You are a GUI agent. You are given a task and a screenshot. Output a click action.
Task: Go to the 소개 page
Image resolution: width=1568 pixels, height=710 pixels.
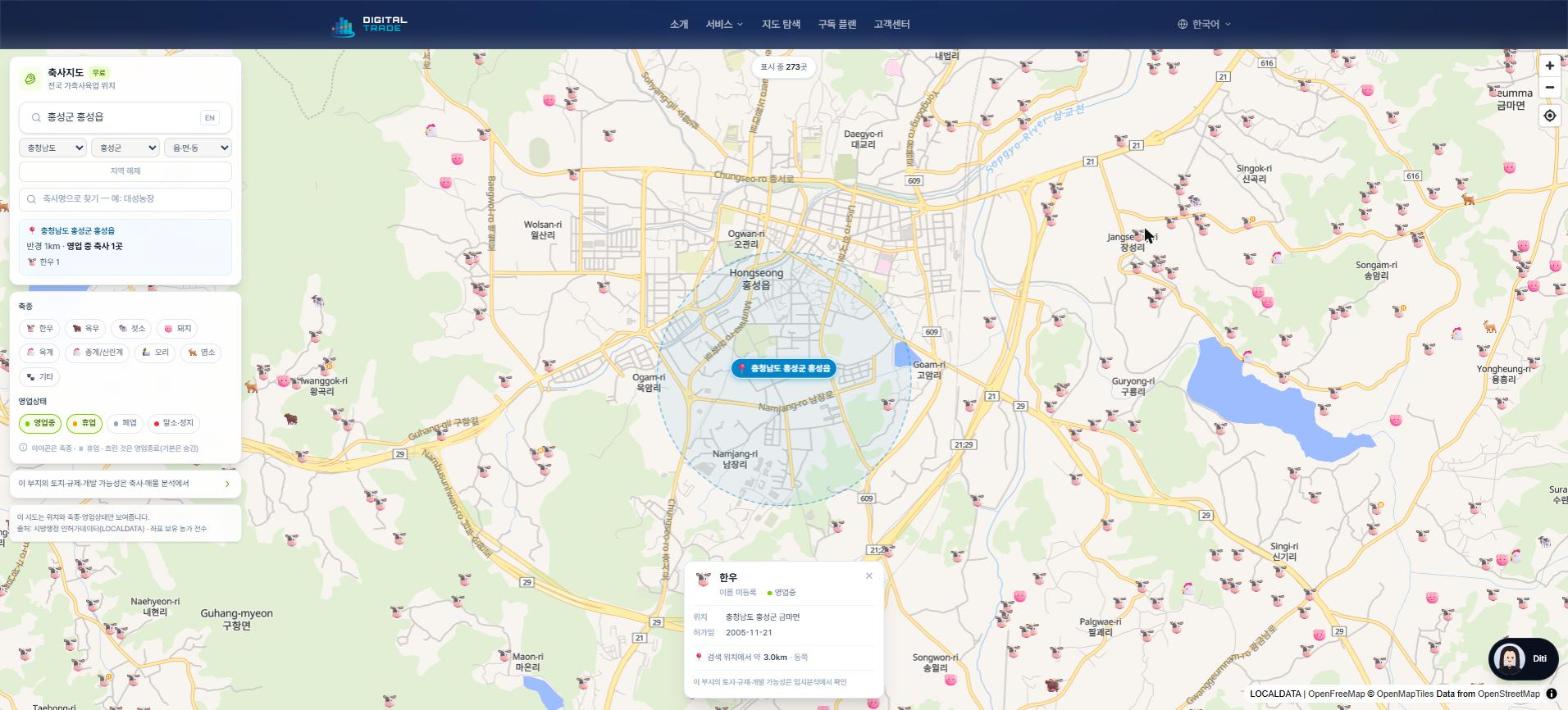[x=679, y=25]
